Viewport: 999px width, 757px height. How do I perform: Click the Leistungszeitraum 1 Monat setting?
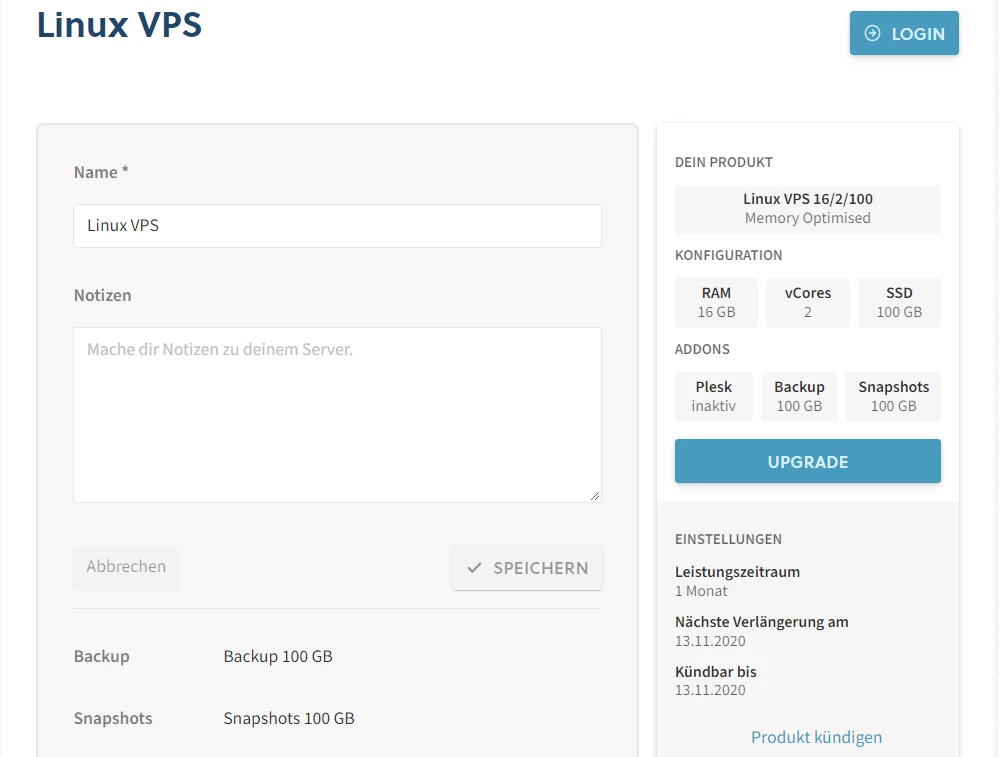(737, 581)
